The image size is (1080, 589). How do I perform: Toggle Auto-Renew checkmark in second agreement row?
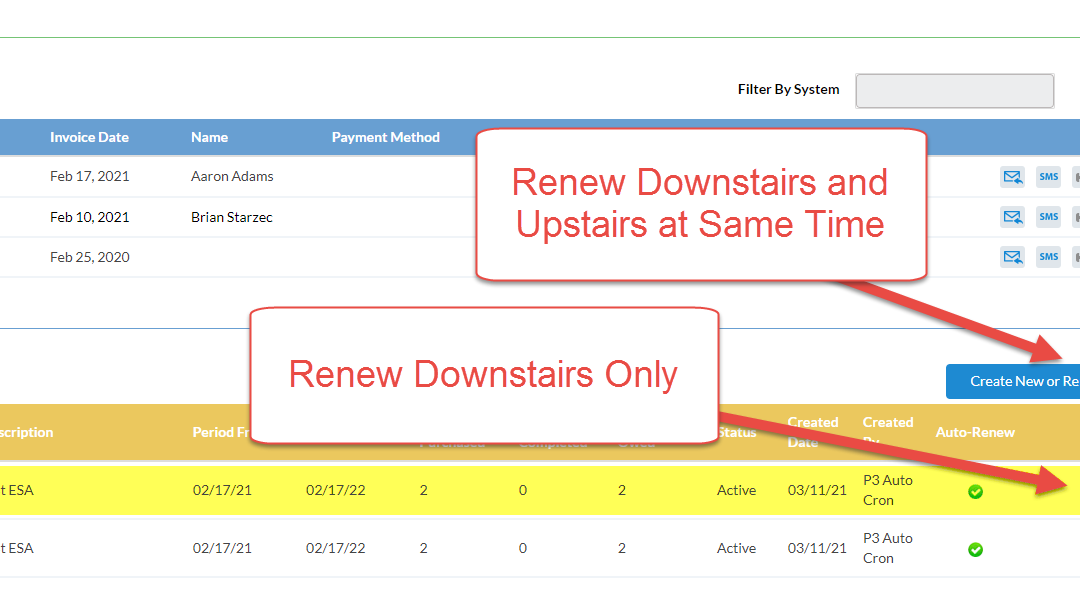click(x=975, y=550)
